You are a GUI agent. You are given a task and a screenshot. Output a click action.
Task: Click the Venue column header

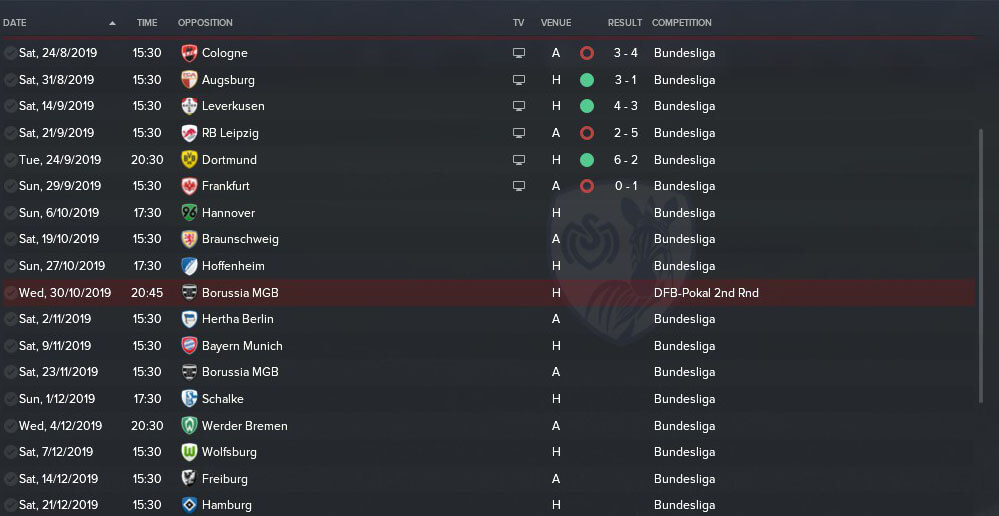(x=556, y=22)
